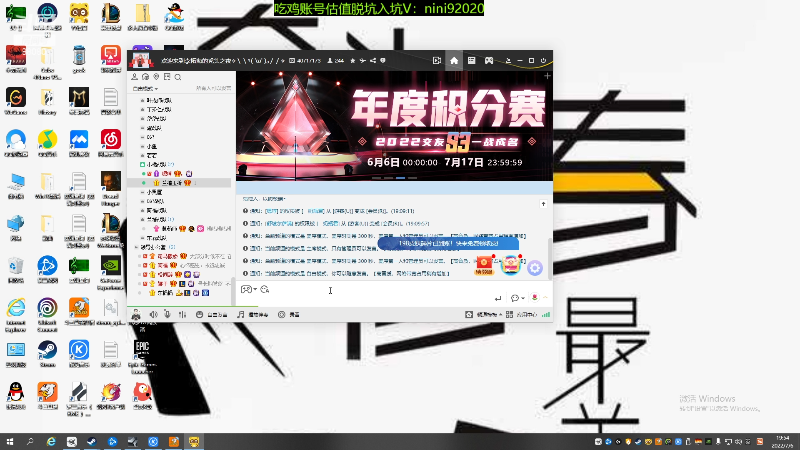The height and width of the screenshot is (450, 800).
Task: Click the chat area vertical scrollbar
Action: click(x=550, y=259)
